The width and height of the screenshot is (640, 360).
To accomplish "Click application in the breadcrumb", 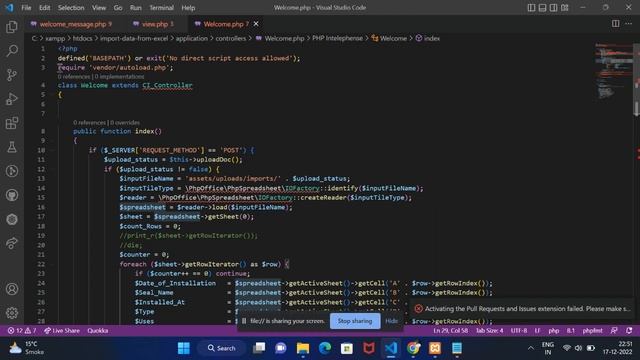I will 191,38.
